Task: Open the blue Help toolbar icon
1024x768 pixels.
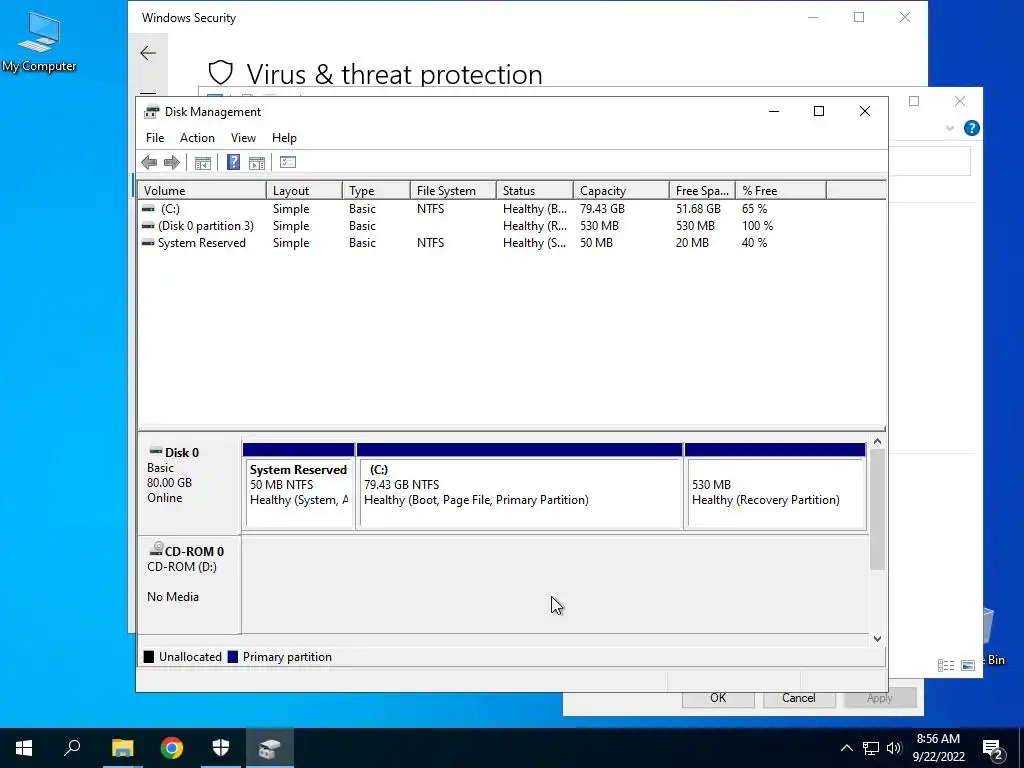Action: [x=233, y=163]
